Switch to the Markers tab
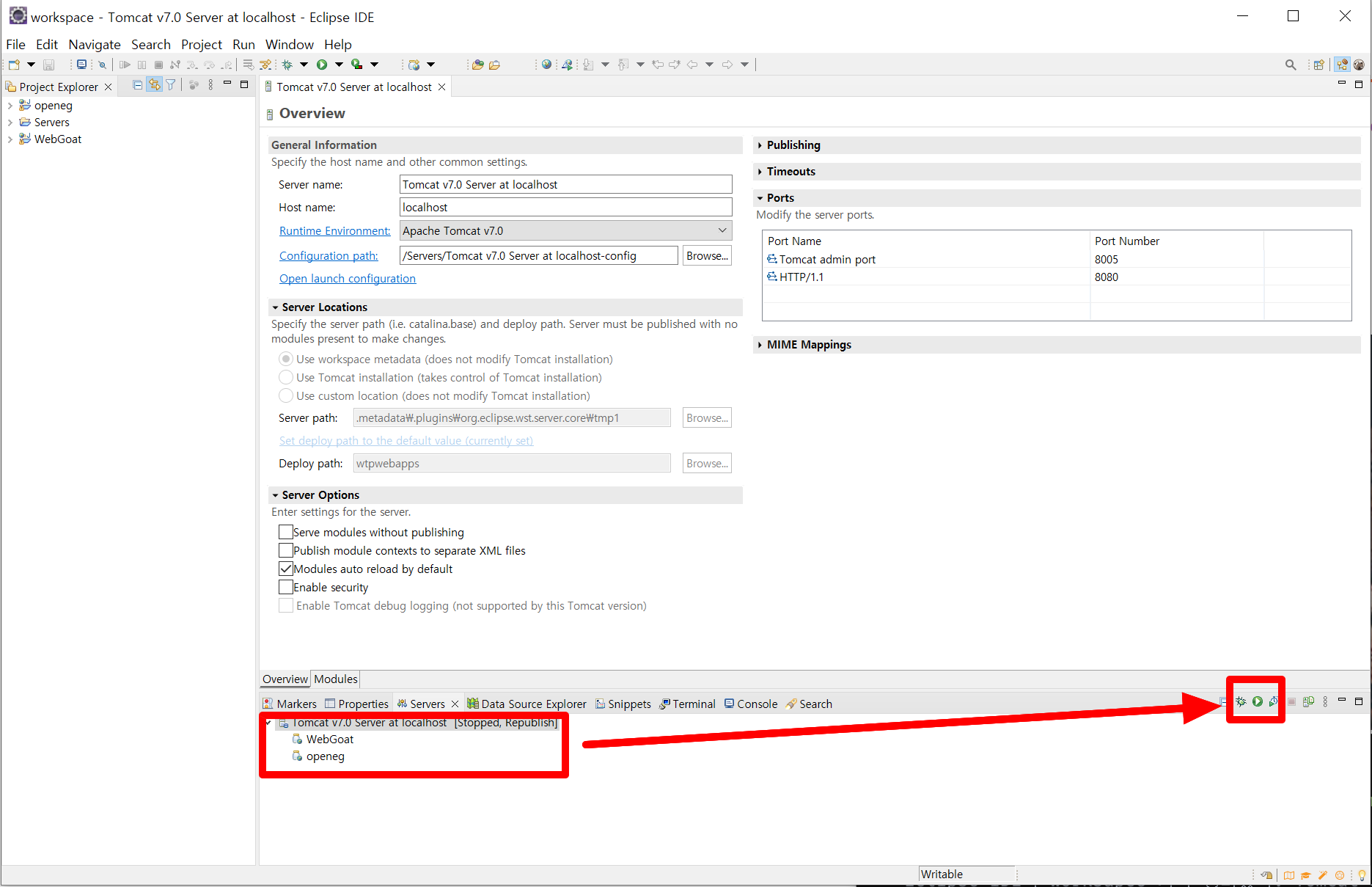The image size is (1372, 887). click(x=290, y=704)
